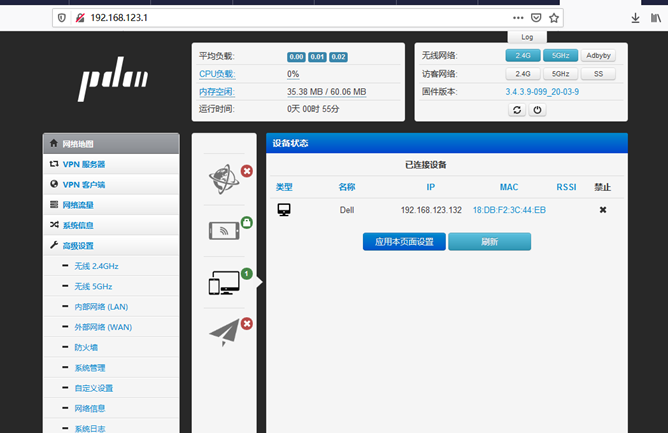Click the home icon beside 网络地图
The width and height of the screenshot is (668, 433).
[54, 143]
